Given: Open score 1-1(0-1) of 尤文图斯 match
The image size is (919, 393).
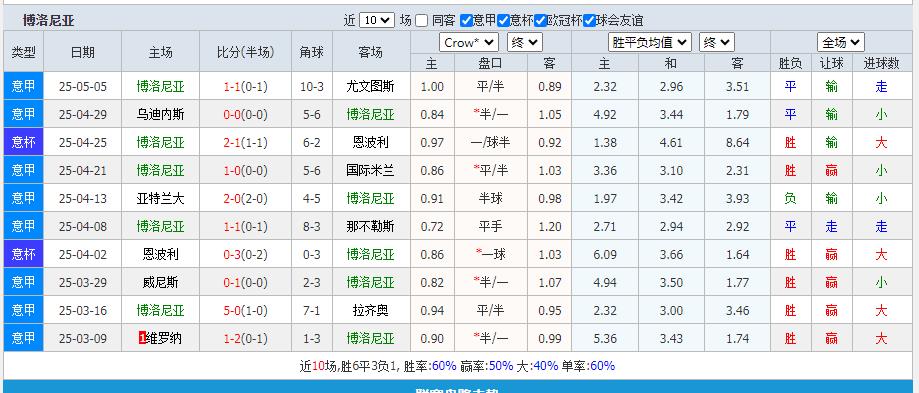Looking at the screenshot, I should [245, 87].
